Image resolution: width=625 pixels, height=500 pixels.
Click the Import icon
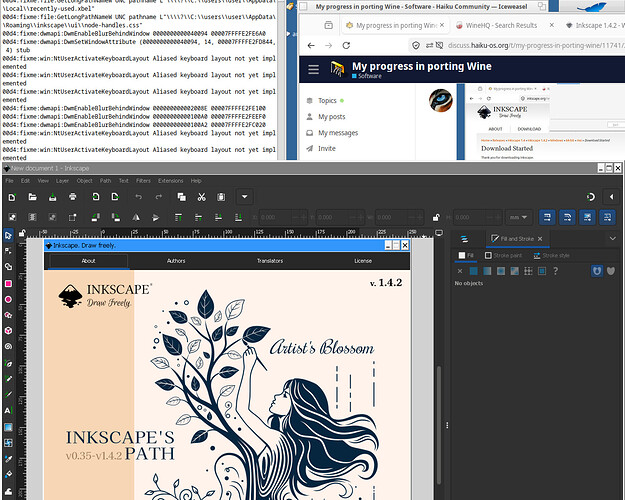click(x=95, y=197)
